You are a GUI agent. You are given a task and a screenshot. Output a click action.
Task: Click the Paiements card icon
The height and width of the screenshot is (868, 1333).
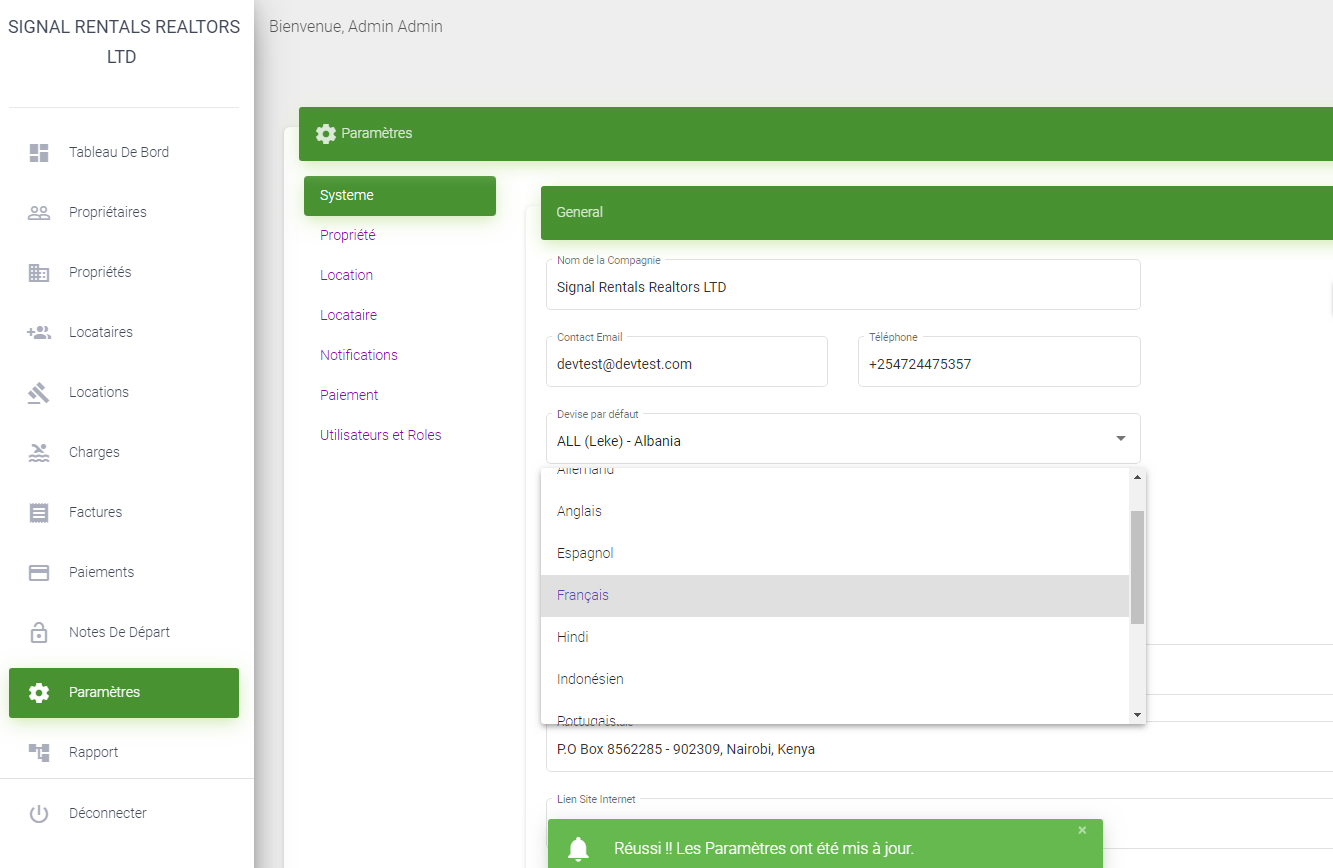(x=38, y=572)
